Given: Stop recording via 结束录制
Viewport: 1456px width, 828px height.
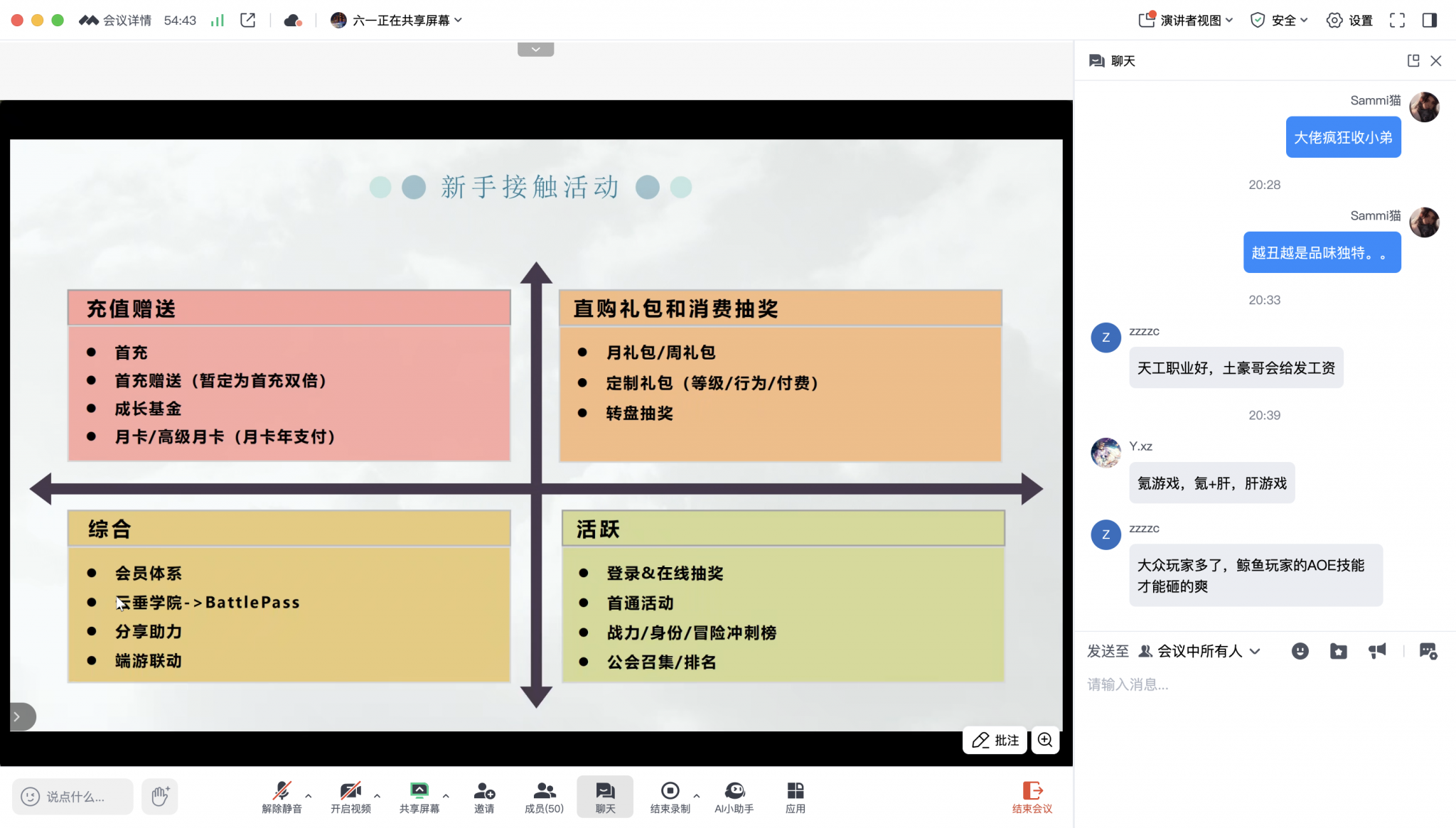Looking at the screenshot, I should click(x=670, y=796).
